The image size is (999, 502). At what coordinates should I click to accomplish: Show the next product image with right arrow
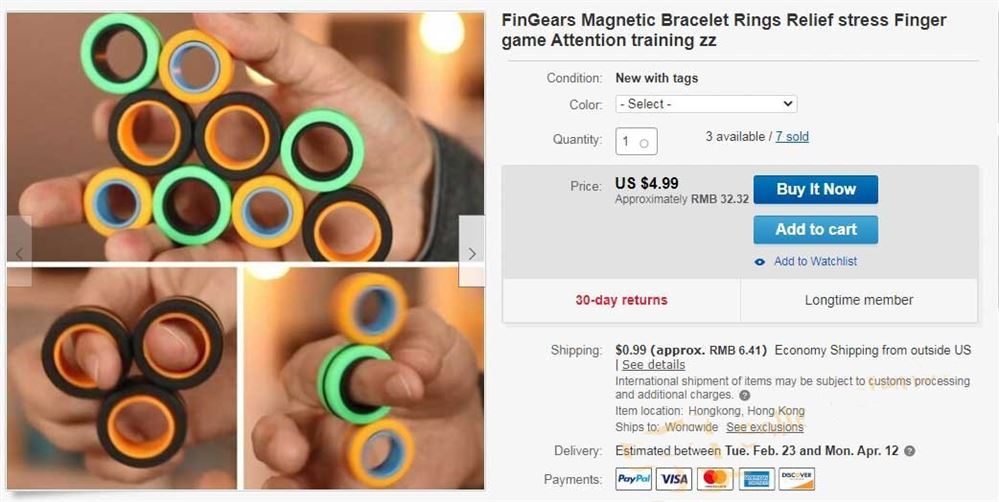point(471,254)
